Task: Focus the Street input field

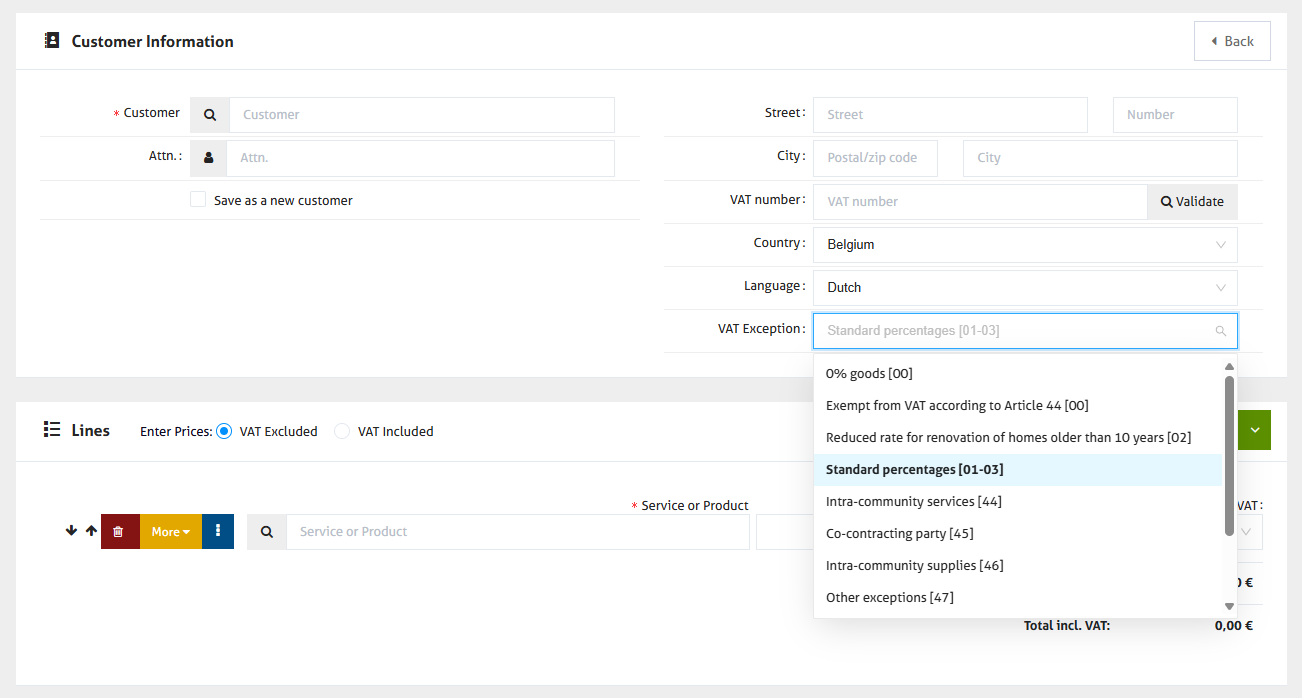Action: tap(949, 115)
